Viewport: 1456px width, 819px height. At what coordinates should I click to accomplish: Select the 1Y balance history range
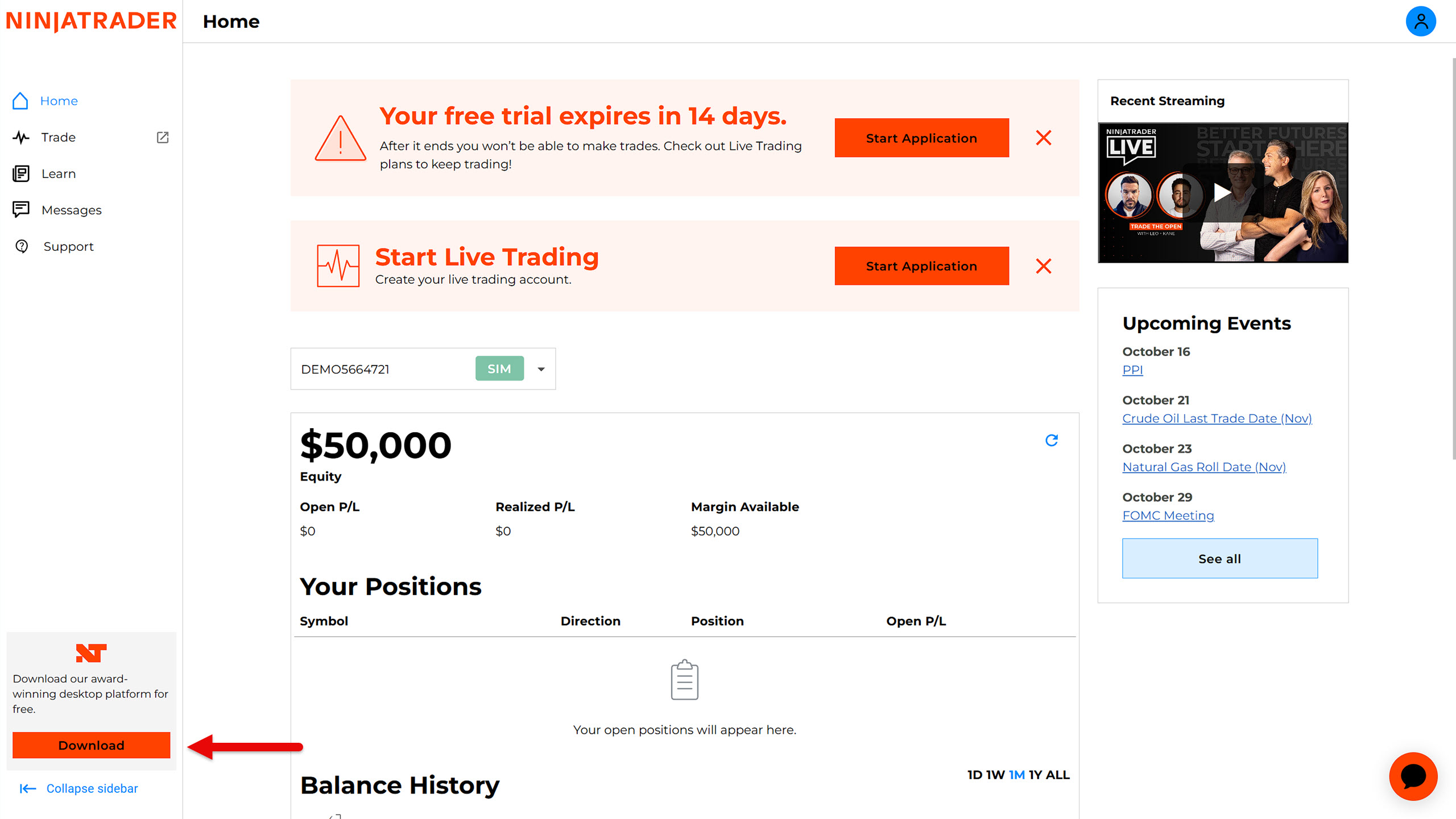1036,775
